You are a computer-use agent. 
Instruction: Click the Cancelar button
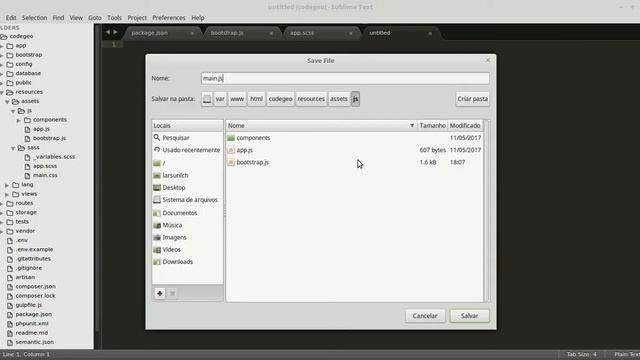[x=425, y=316]
